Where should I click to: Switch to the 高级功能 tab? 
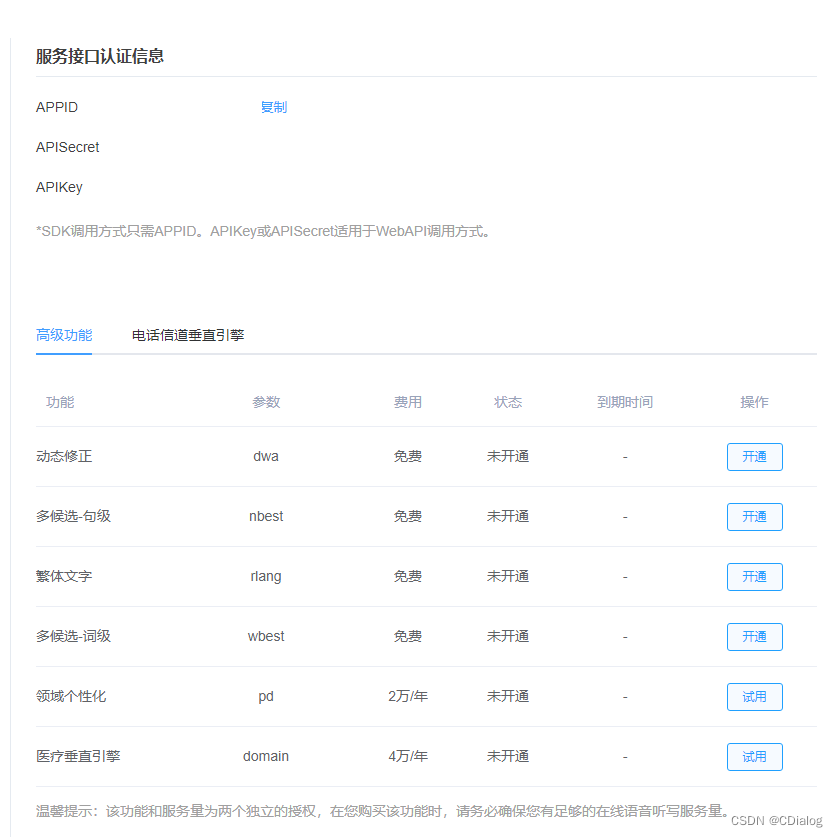point(64,335)
